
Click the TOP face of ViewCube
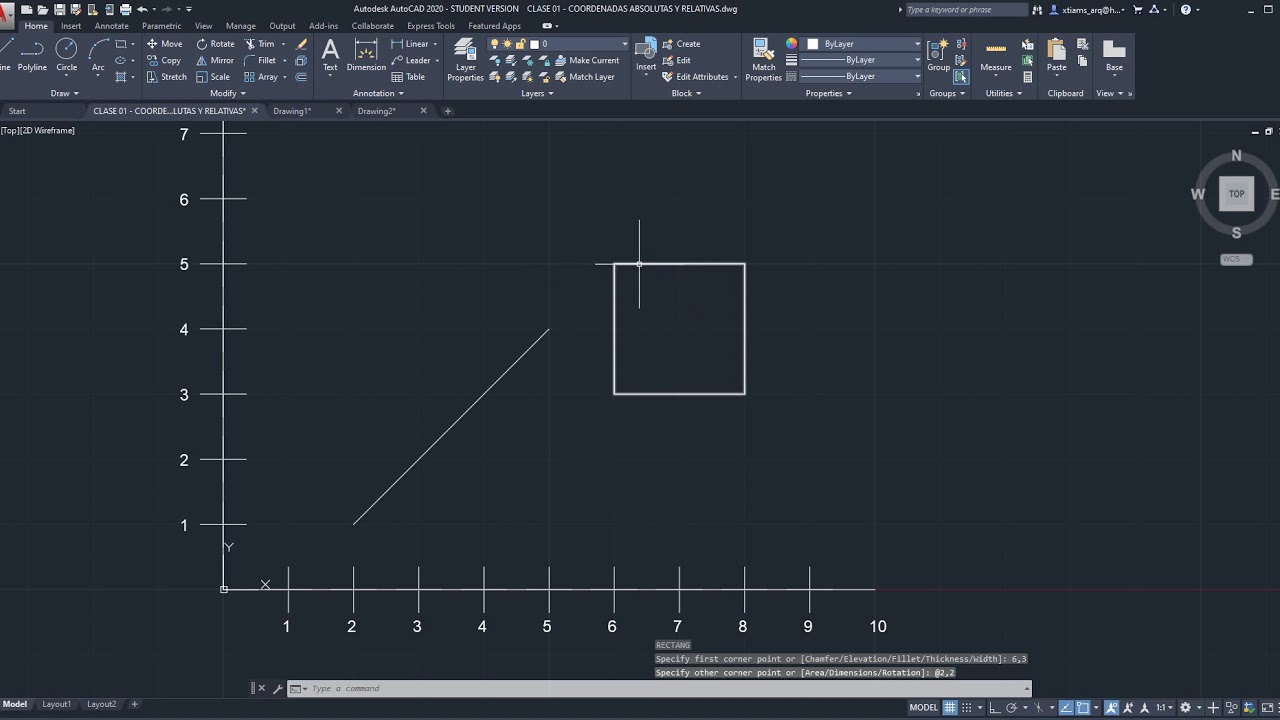[x=1237, y=194]
